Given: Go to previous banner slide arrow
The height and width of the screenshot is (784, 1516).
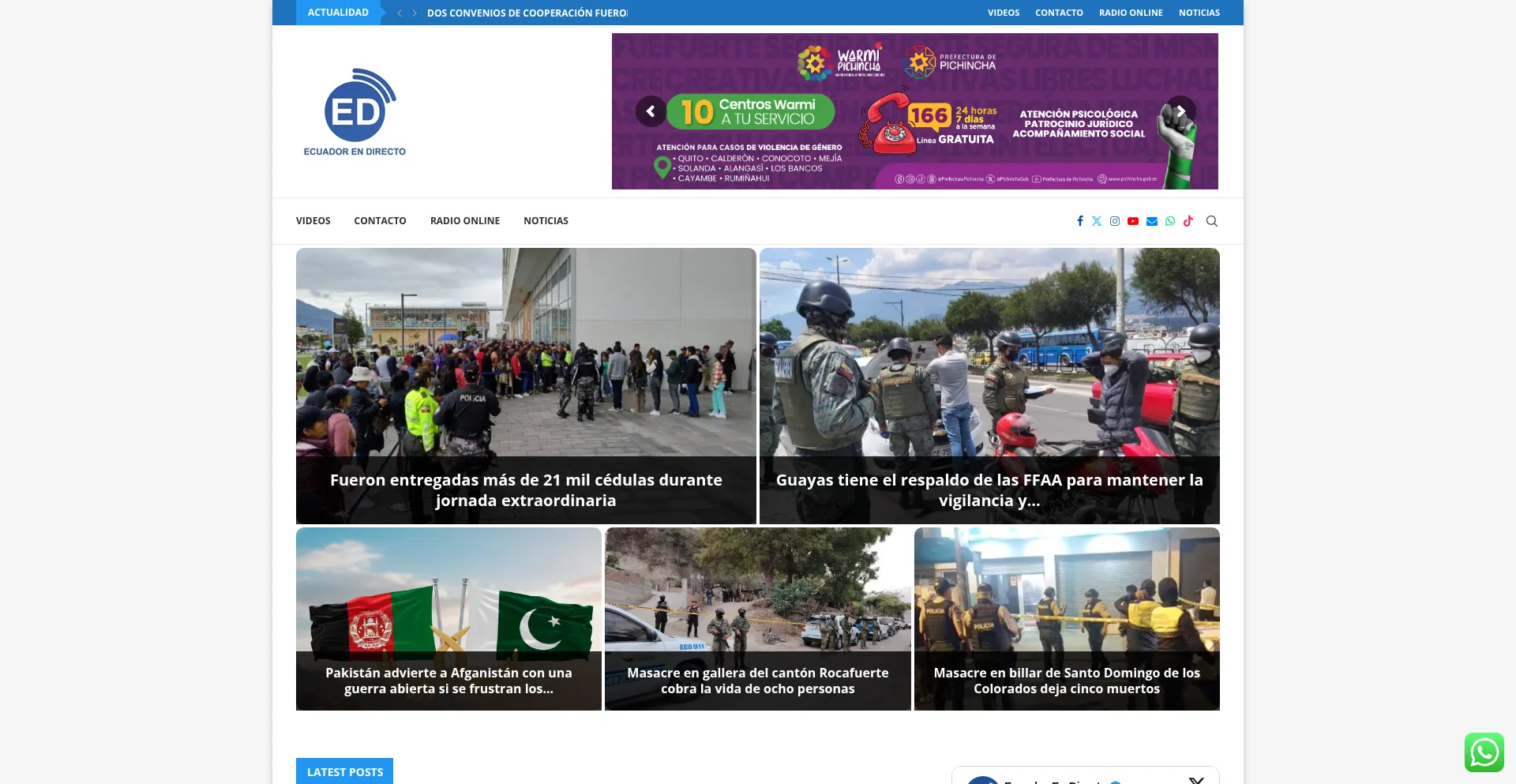Looking at the screenshot, I should tap(651, 111).
